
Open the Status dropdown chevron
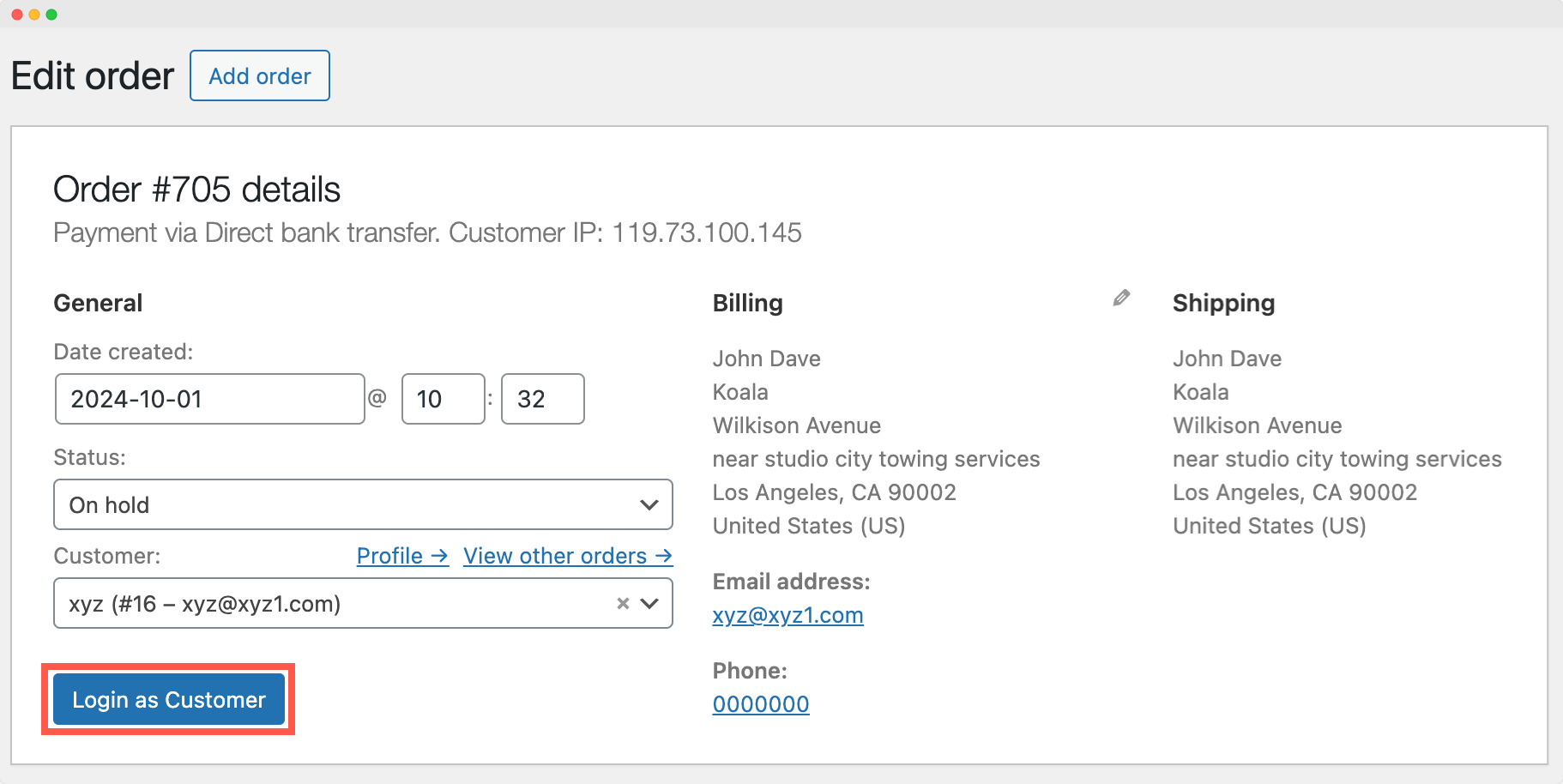click(x=649, y=505)
